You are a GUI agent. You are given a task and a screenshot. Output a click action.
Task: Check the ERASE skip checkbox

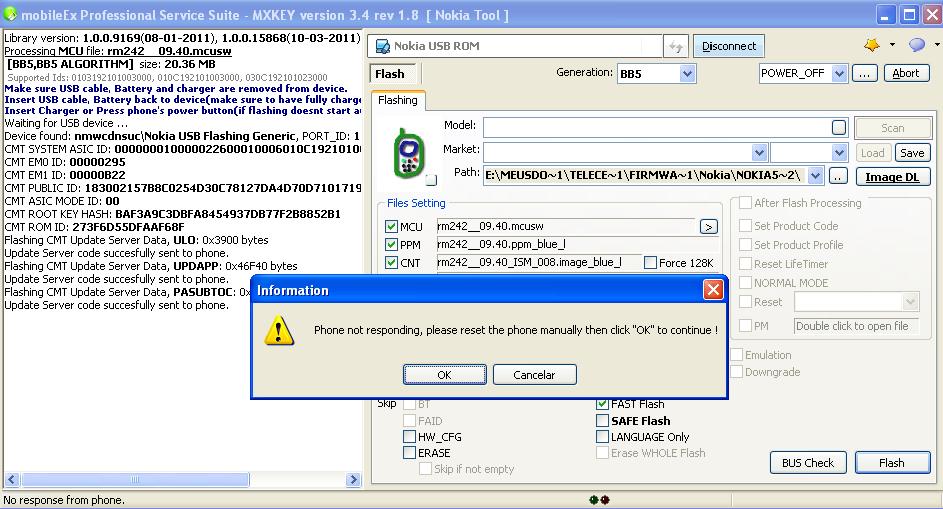pyautogui.click(x=410, y=453)
